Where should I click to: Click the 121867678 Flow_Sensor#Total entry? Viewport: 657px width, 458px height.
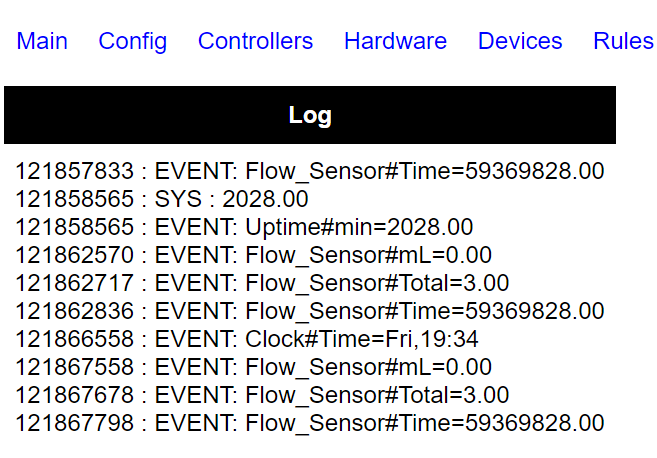click(x=262, y=395)
